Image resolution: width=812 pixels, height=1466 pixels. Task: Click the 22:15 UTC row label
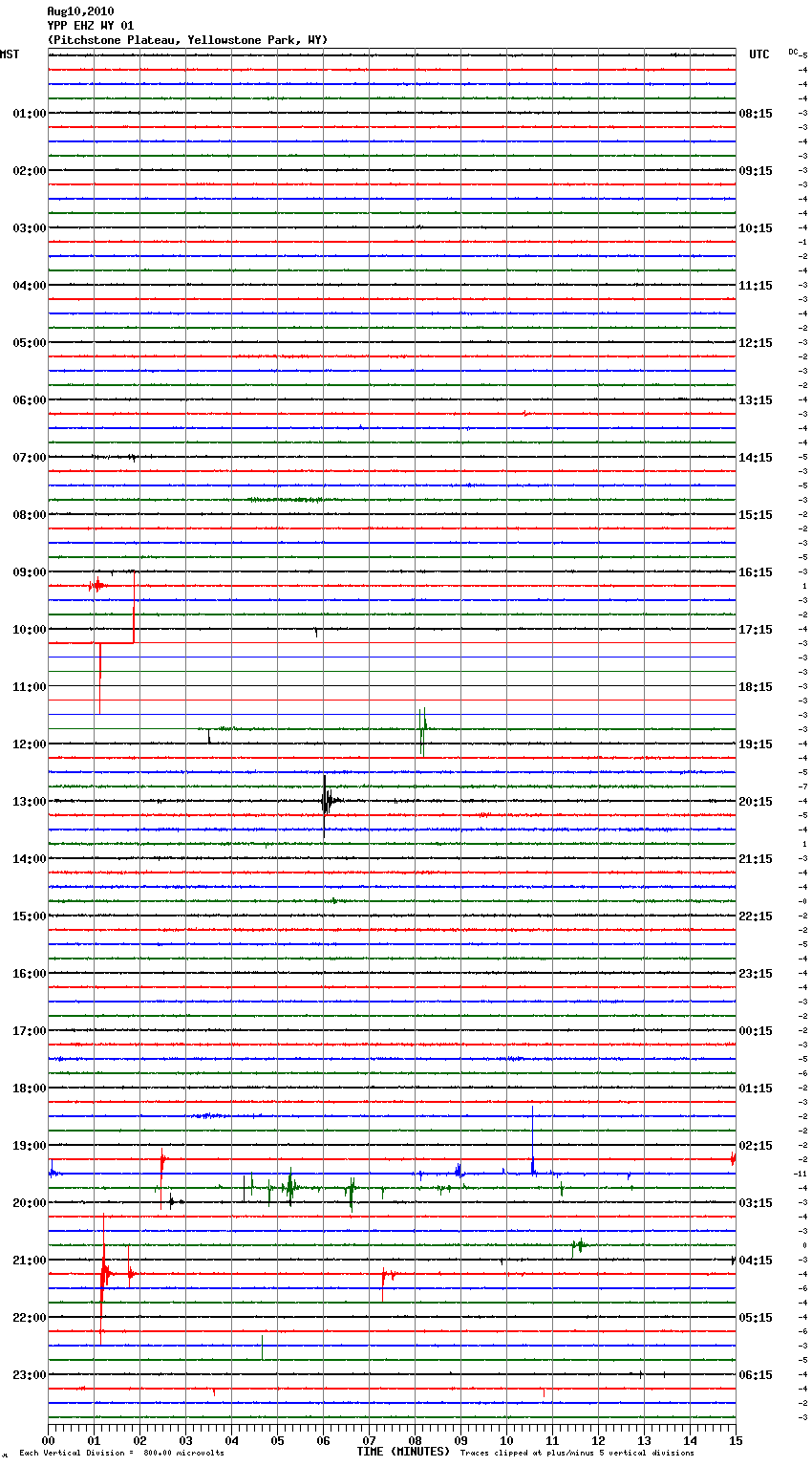[x=756, y=916]
